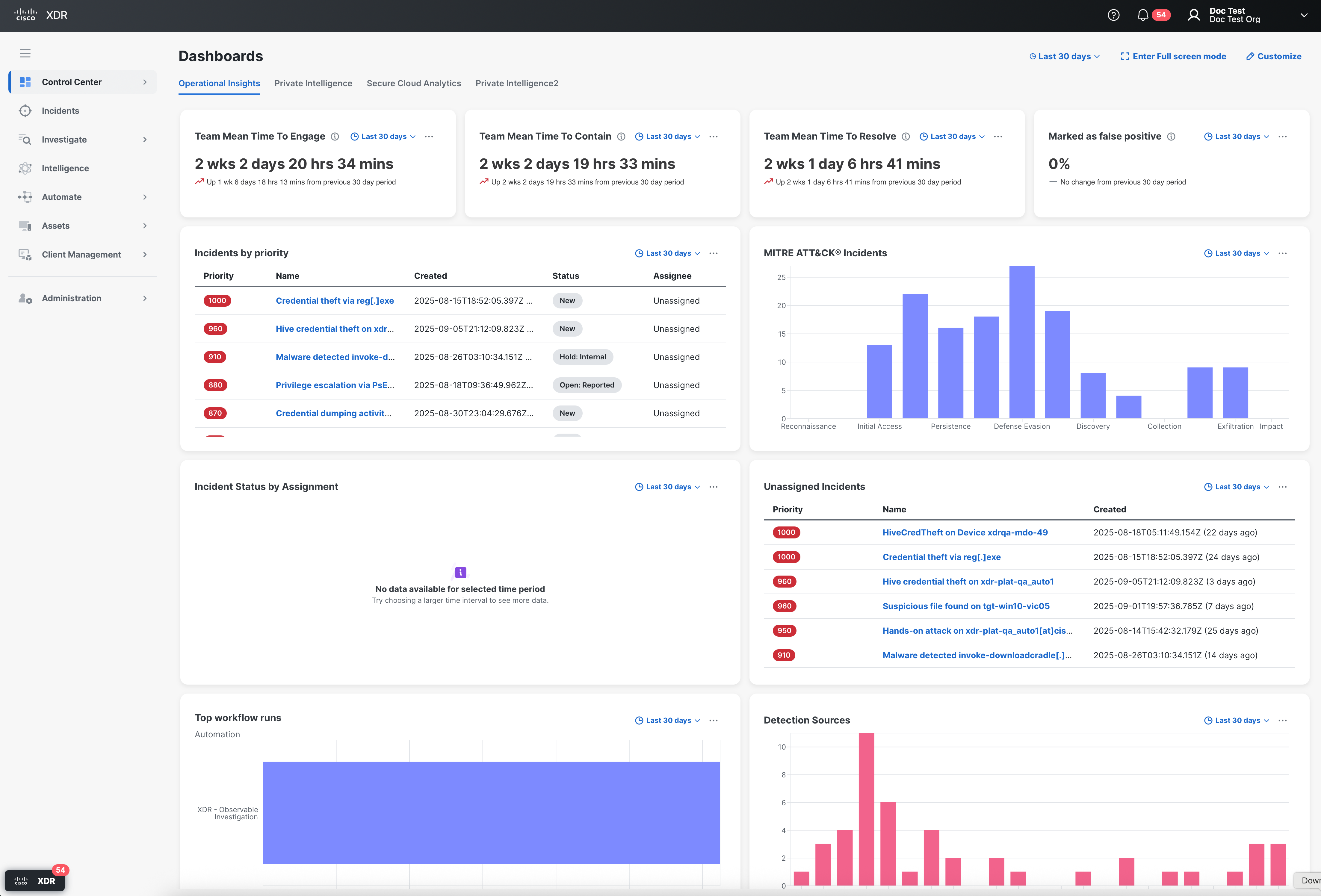Click the Customize dashboard button
This screenshot has height=896, width=1321.
(x=1273, y=56)
